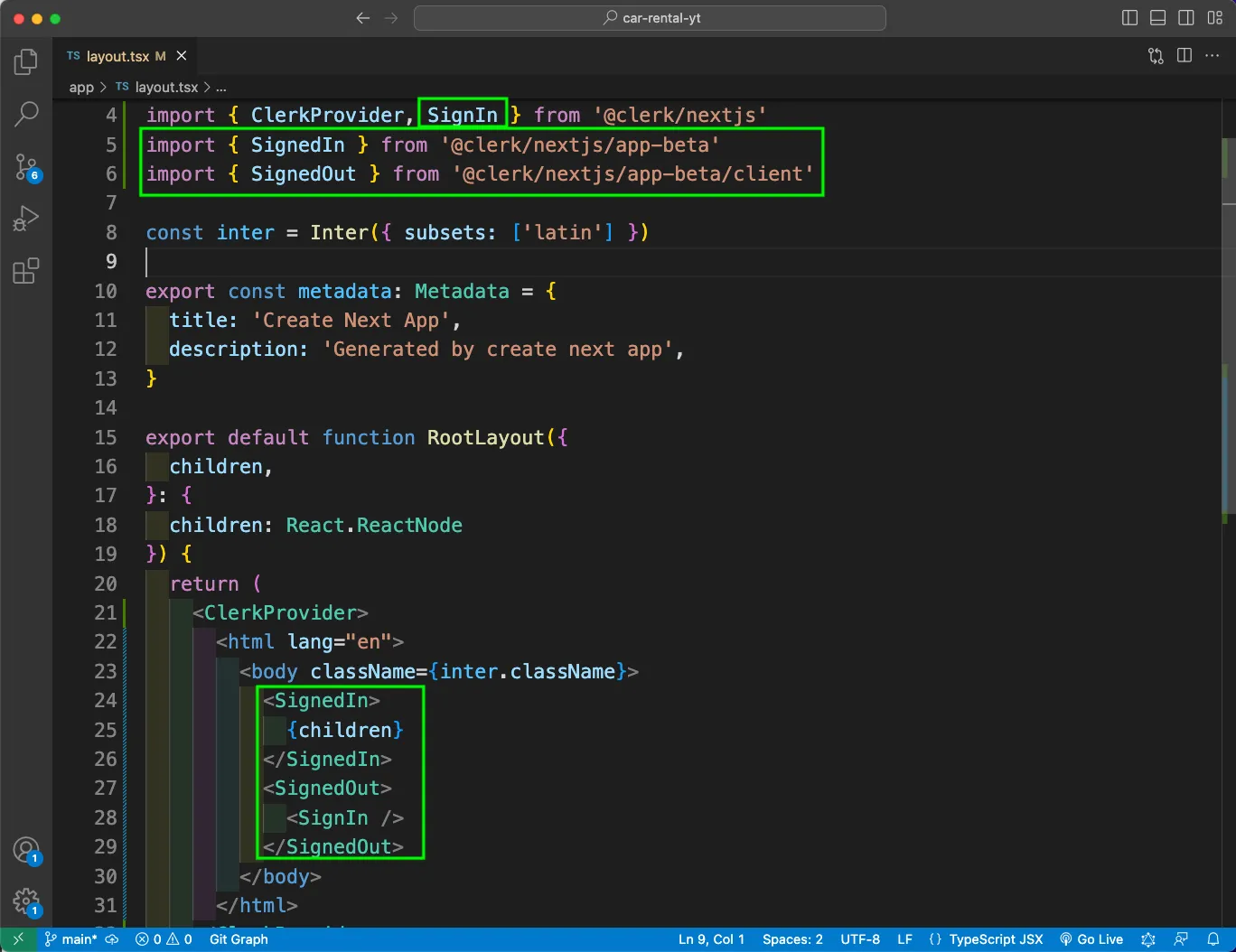The height and width of the screenshot is (952, 1236).
Task: Open errors and warnings count 0 0
Action: click(x=164, y=939)
